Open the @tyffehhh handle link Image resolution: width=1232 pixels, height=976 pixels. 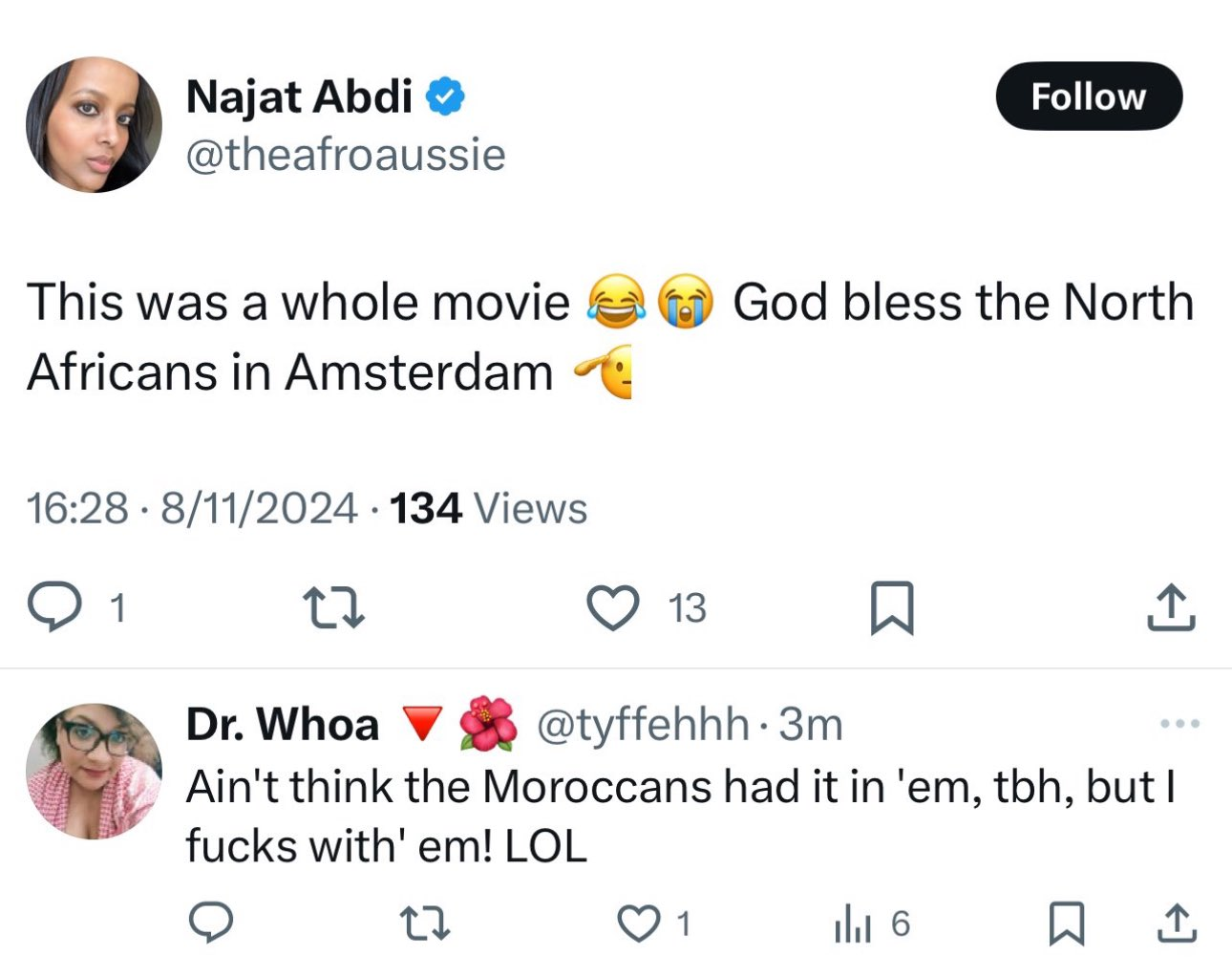point(643,725)
